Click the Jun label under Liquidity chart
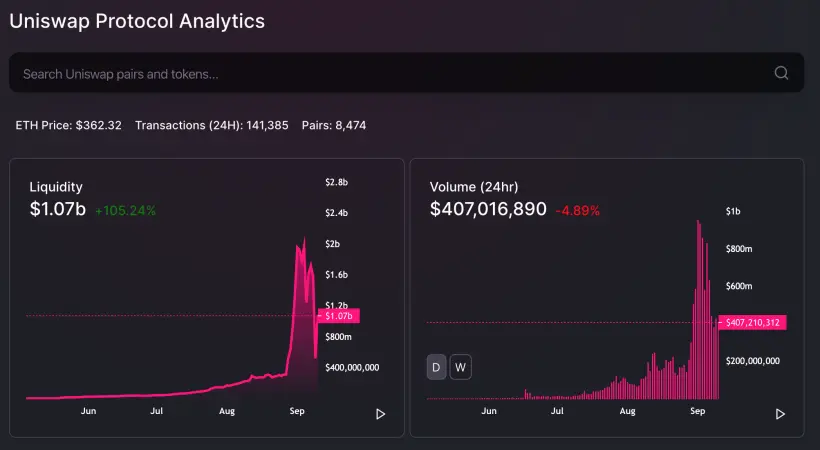The width and height of the screenshot is (820, 450). [88, 411]
